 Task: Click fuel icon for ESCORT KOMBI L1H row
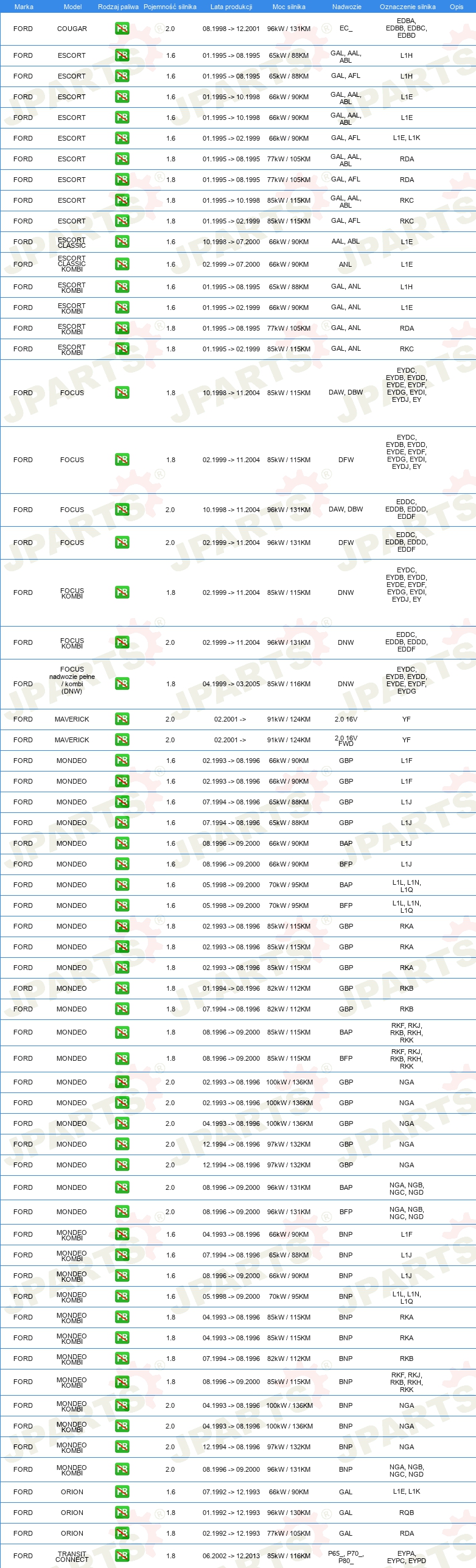coord(122,287)
